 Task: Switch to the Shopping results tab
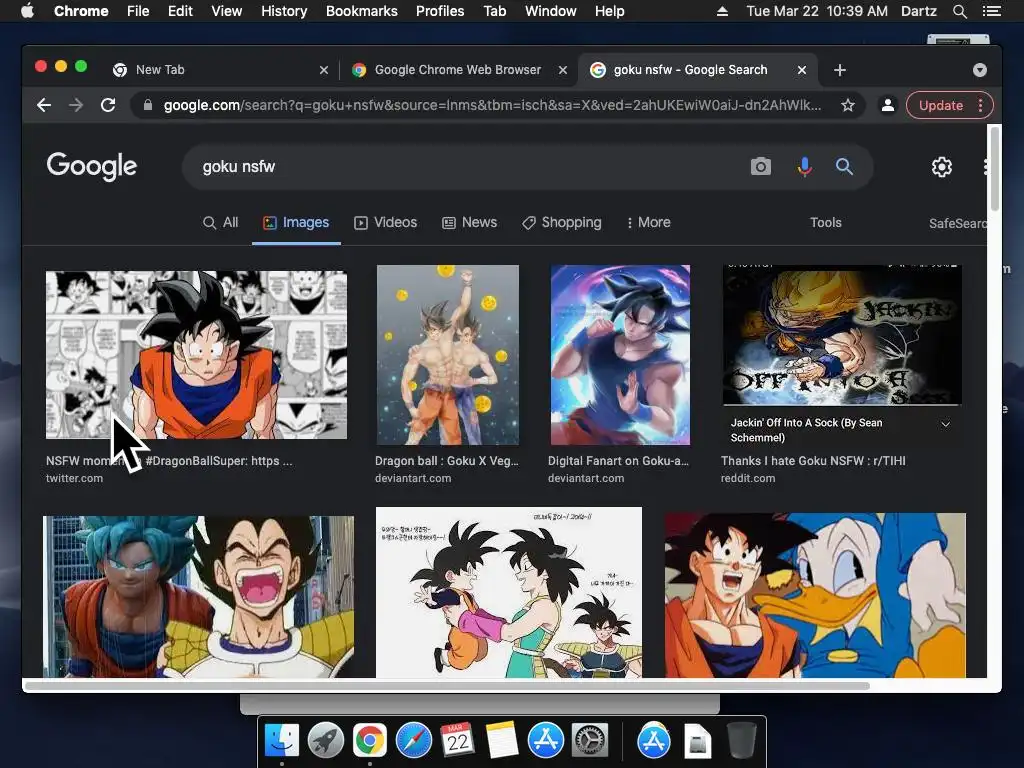coord(562,223)
